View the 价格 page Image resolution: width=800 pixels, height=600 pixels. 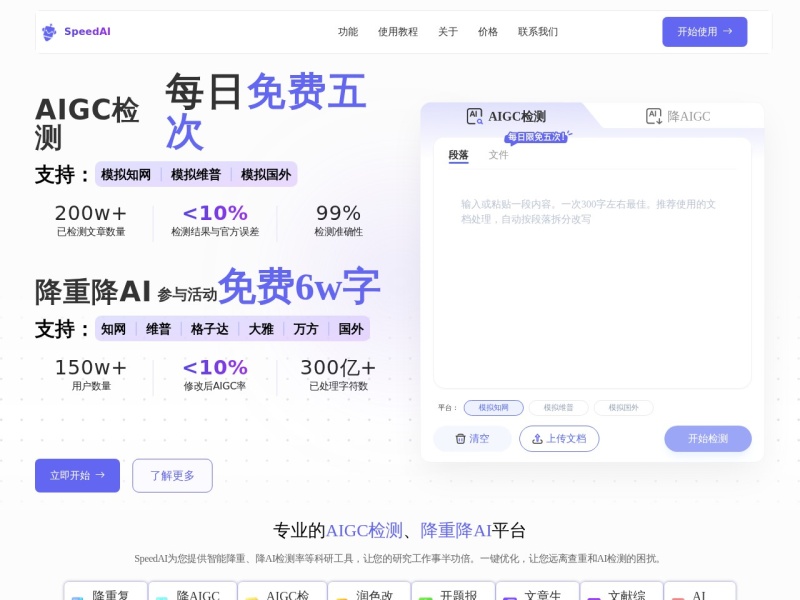(488, 32)
